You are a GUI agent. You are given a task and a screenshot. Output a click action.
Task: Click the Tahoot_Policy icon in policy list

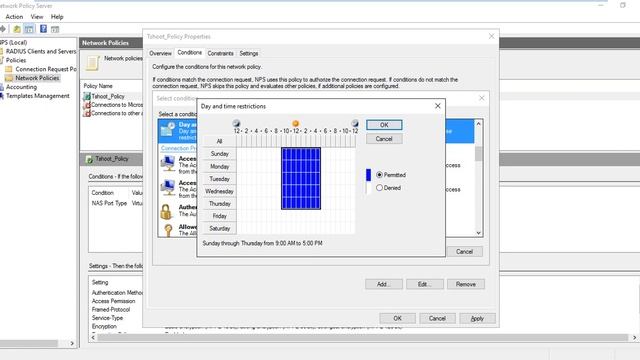pyautogui.click(x=87, y=96)
